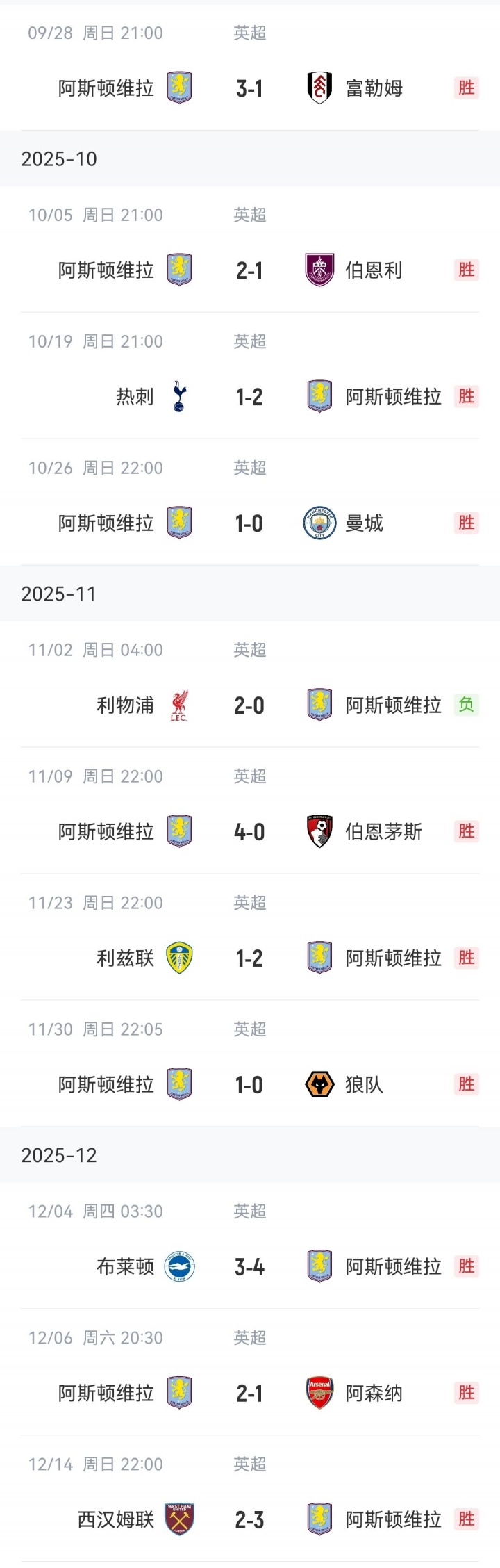Click the Bournemouth club crest

click(x=319, y=832)
